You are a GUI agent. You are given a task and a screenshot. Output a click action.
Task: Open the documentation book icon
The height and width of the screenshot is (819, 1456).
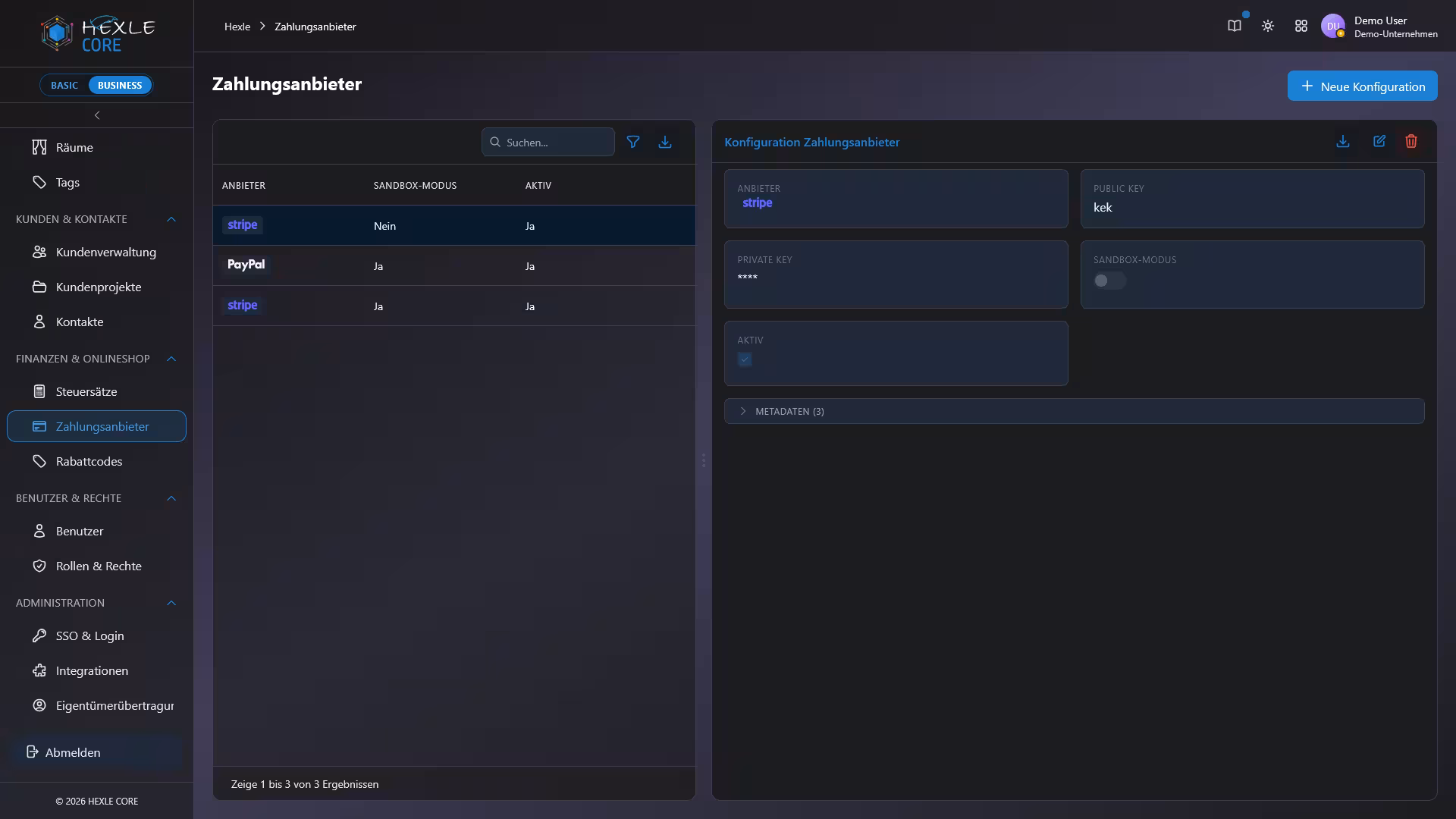click(x=1235, y=26)
